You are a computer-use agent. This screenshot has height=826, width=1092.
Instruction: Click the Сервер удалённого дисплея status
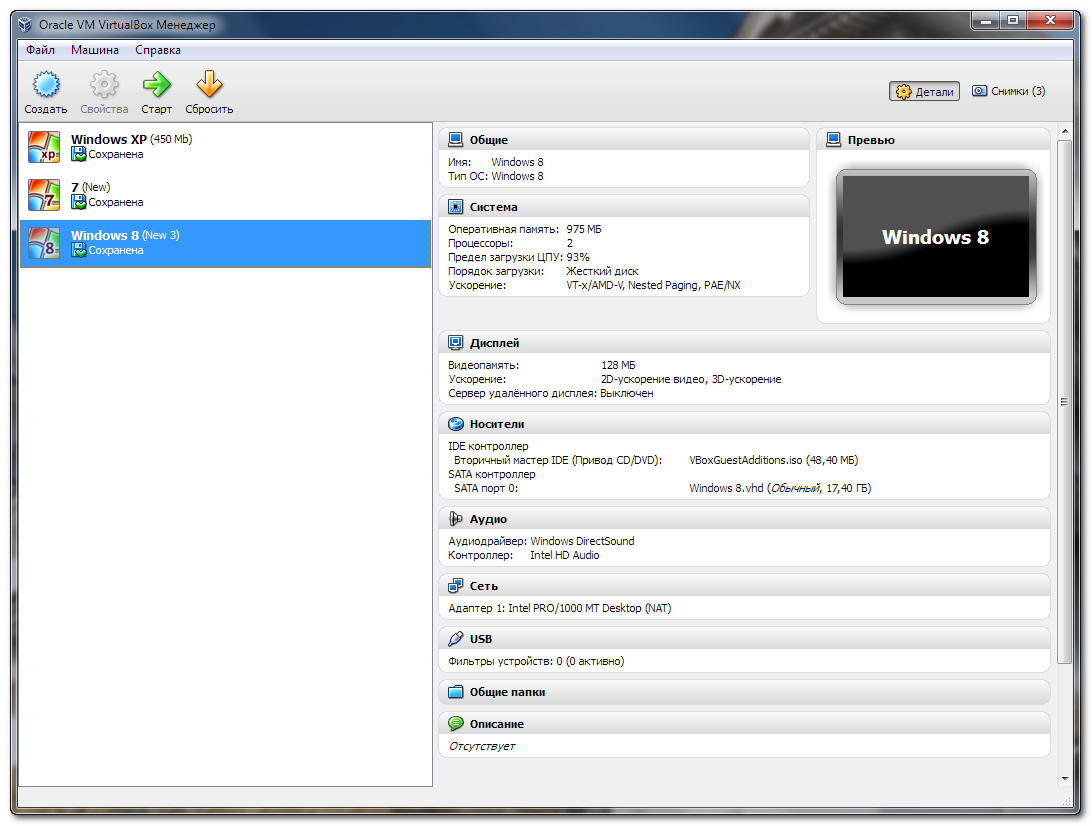[x=627, y=393]
